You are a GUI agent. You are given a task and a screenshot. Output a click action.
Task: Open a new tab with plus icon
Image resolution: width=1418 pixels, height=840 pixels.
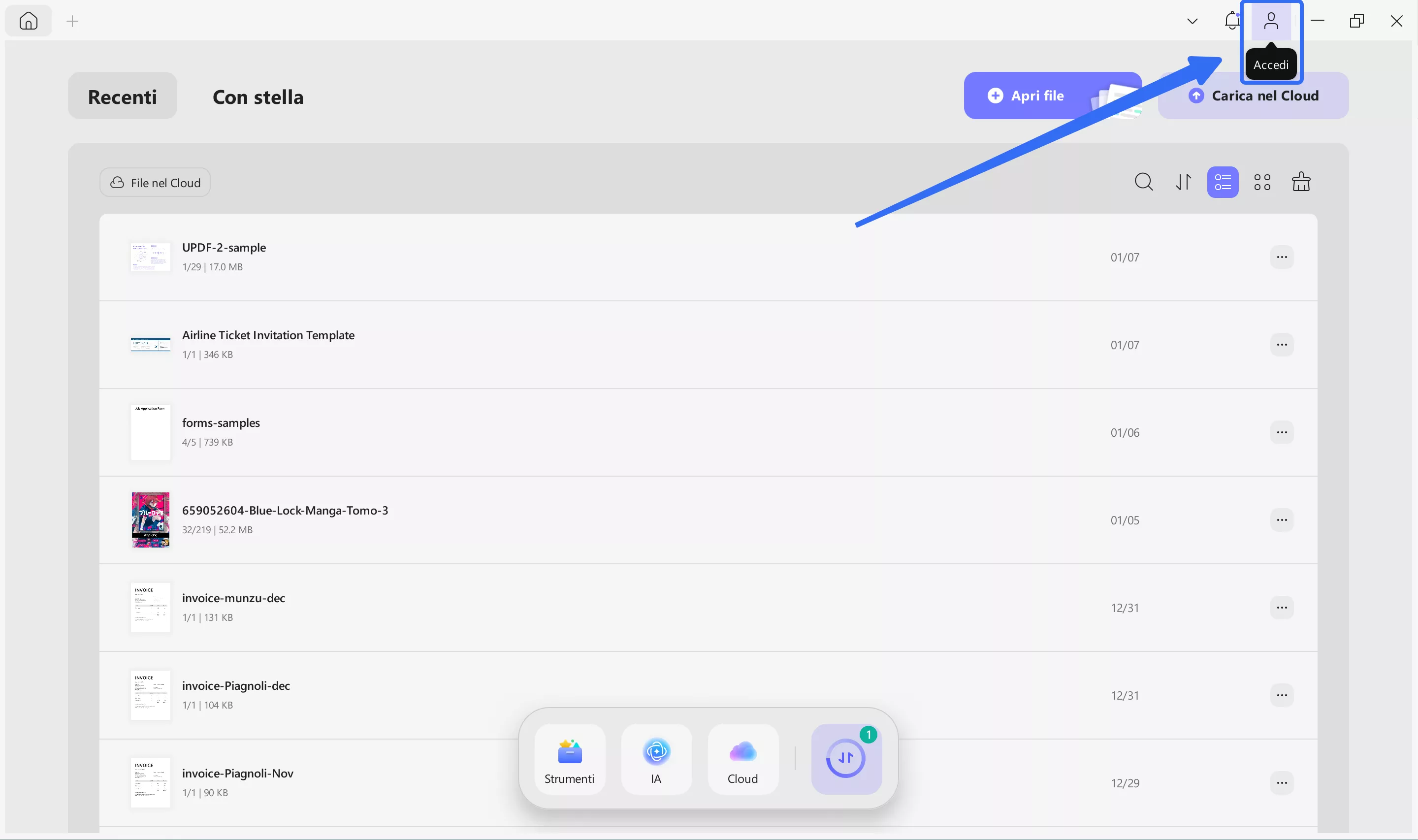72,22
